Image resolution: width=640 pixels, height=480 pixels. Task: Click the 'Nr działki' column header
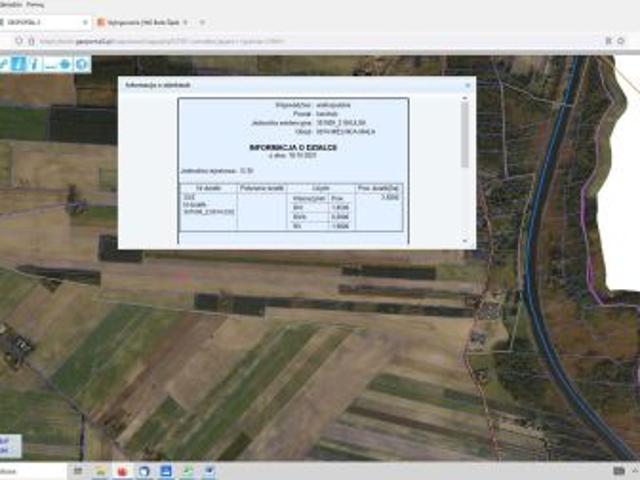tap(209, 189)
